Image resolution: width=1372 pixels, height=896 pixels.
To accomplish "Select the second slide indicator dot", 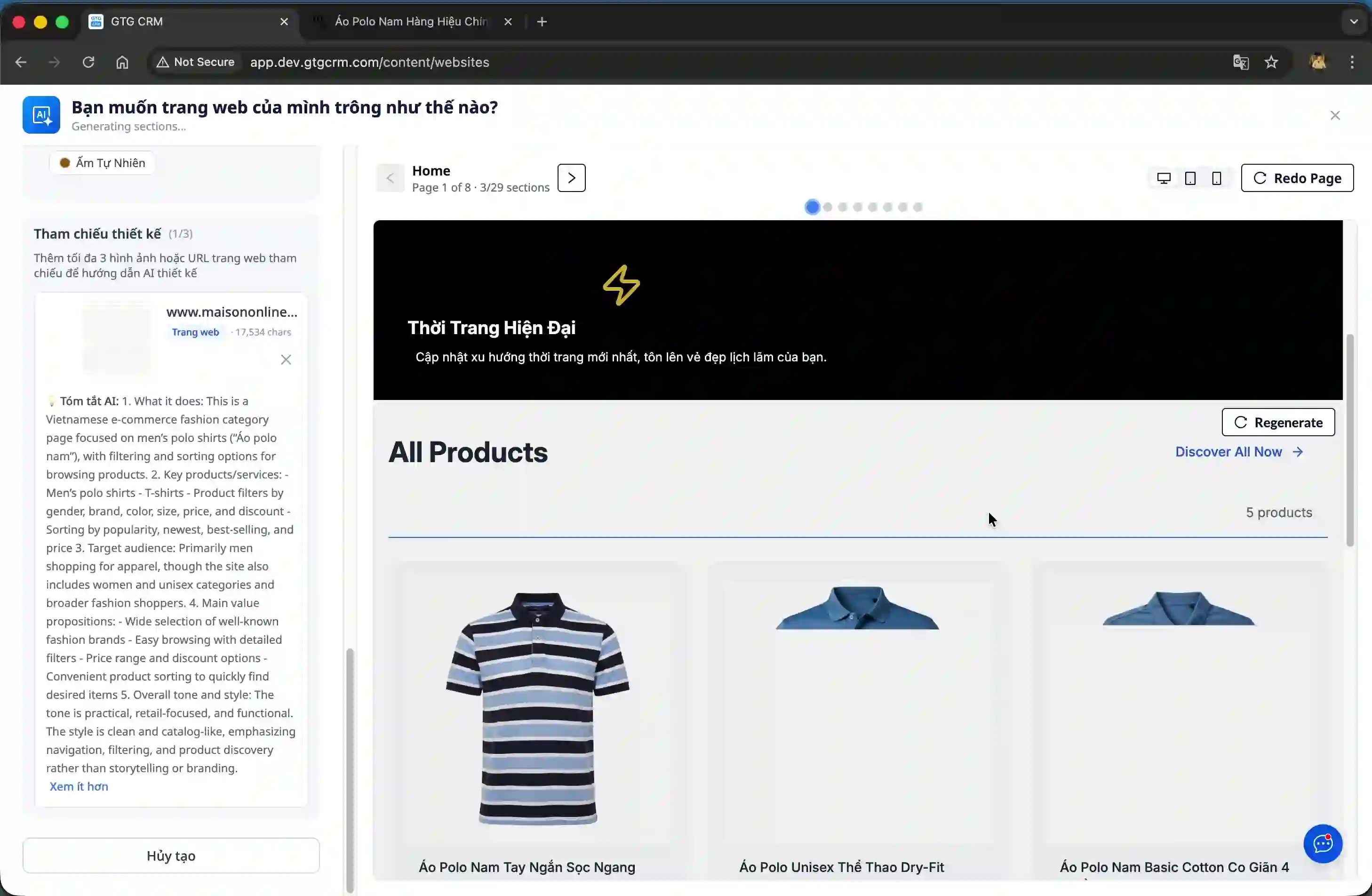I will pos(828,207).
